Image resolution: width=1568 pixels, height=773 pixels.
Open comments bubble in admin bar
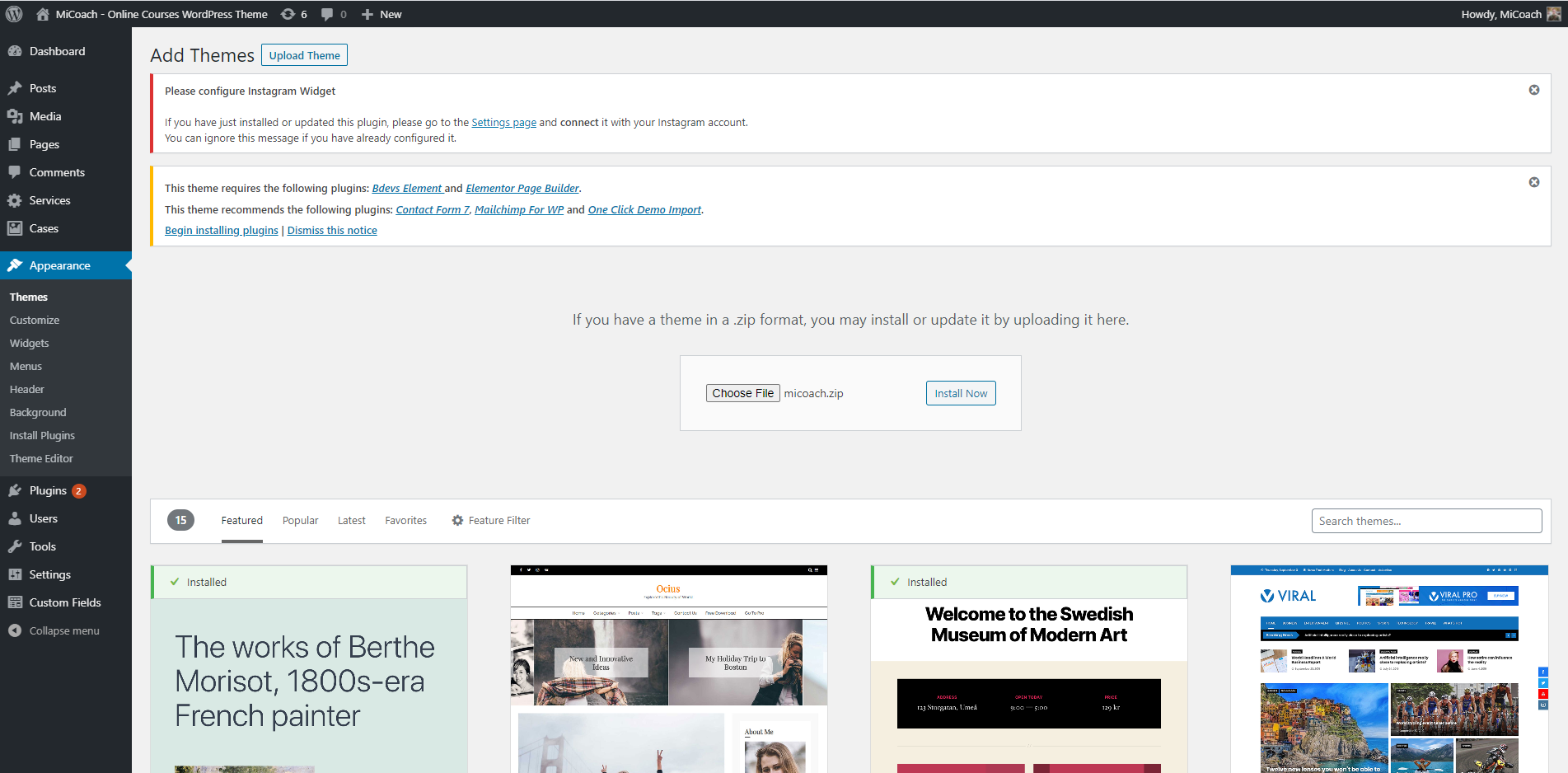tap(327, 14)
